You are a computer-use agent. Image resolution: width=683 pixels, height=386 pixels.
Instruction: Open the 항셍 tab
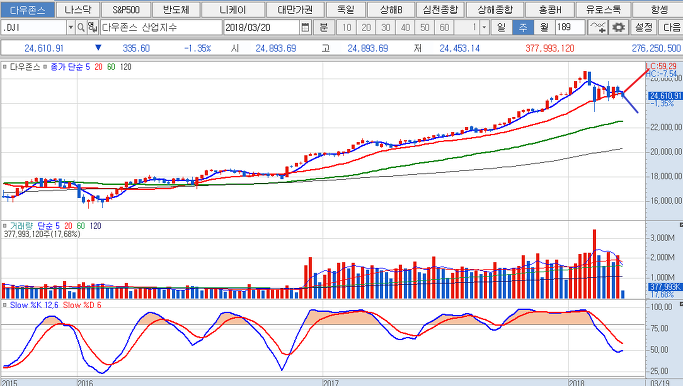[659, 10]
